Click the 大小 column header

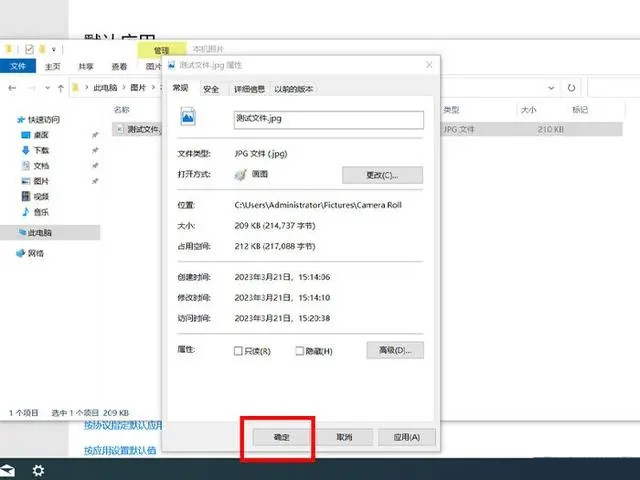tap(528, 109)
